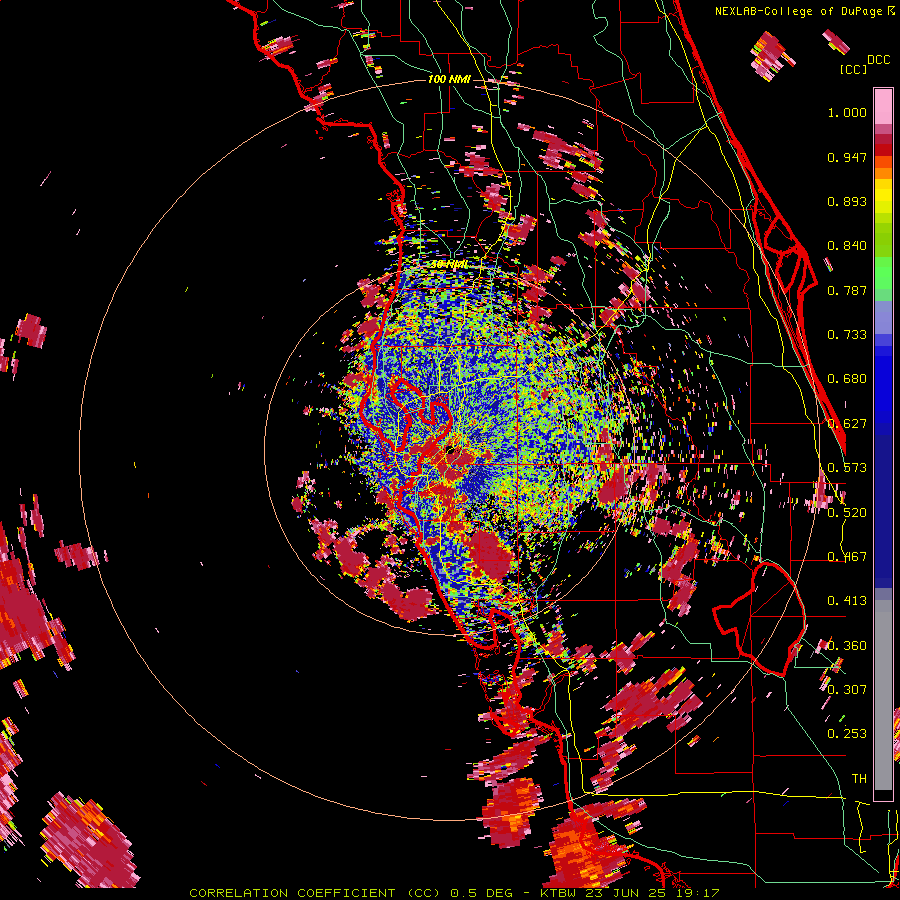Click the pink top segment of color bar
Image resolution: width=900 pixels, height=900 pixels.
(883, 106)
